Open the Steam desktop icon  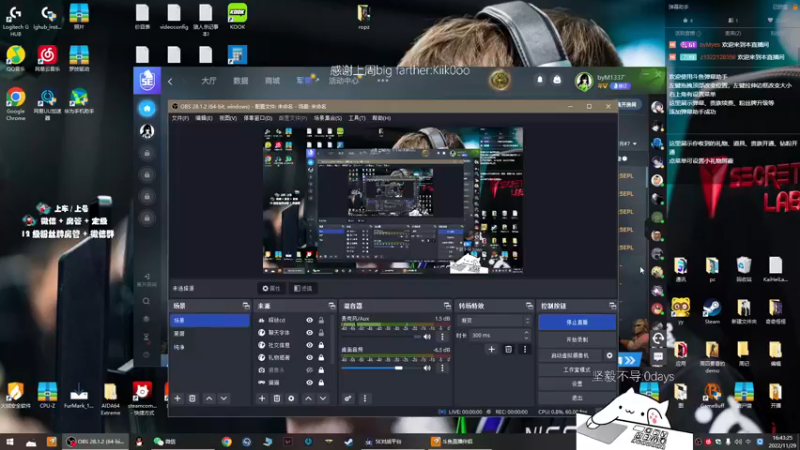click(712, 311)
